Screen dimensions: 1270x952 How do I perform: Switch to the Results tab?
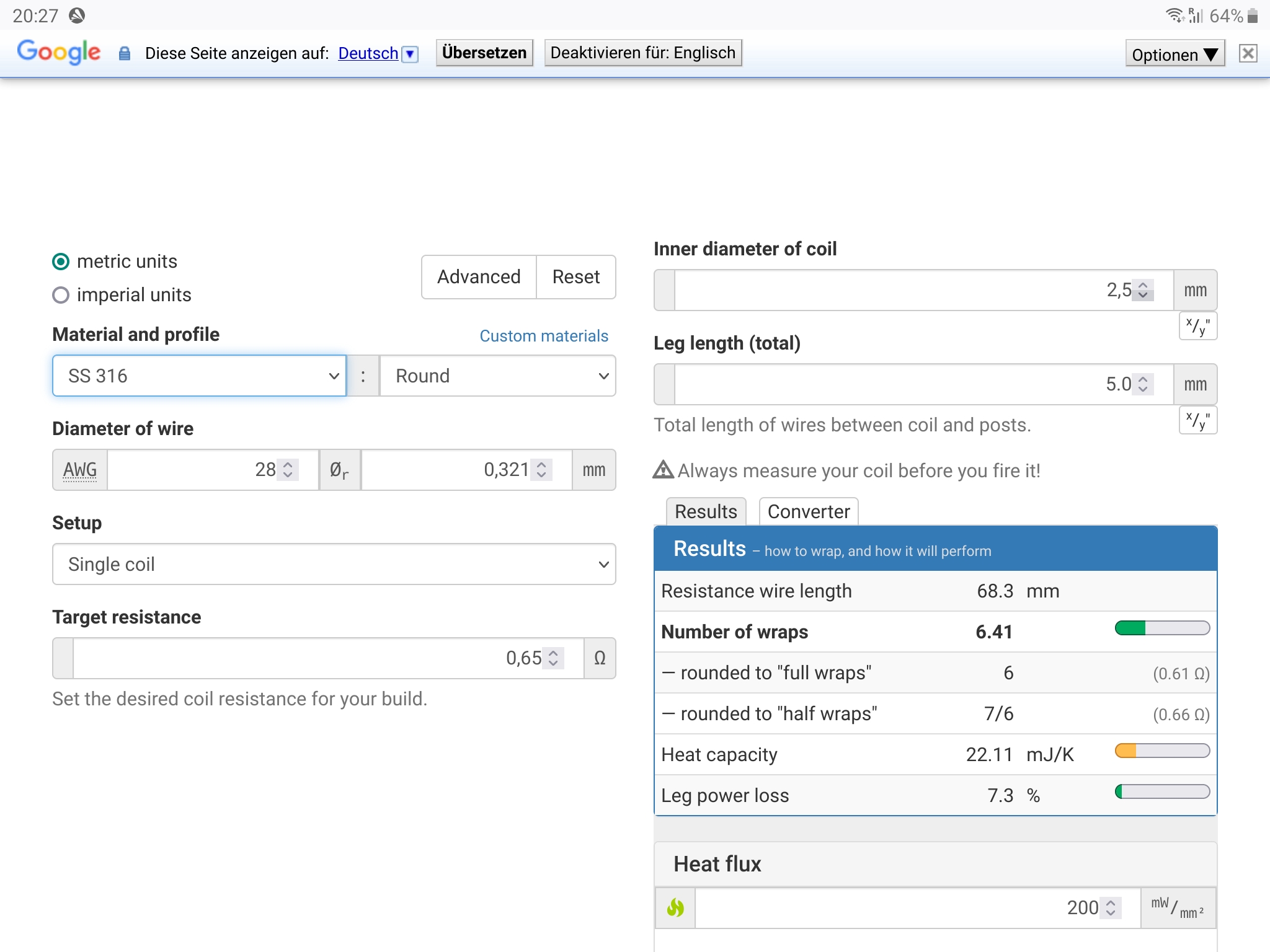[706, 512]
